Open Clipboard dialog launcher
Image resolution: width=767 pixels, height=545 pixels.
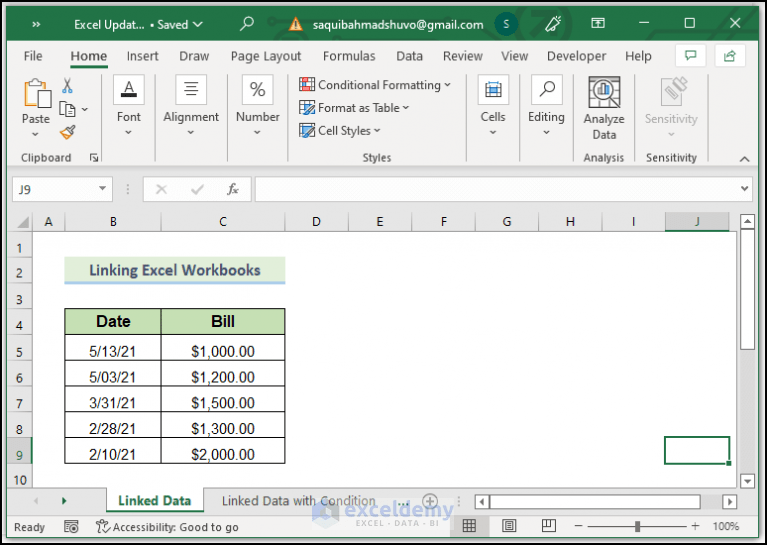coord(94,158)
